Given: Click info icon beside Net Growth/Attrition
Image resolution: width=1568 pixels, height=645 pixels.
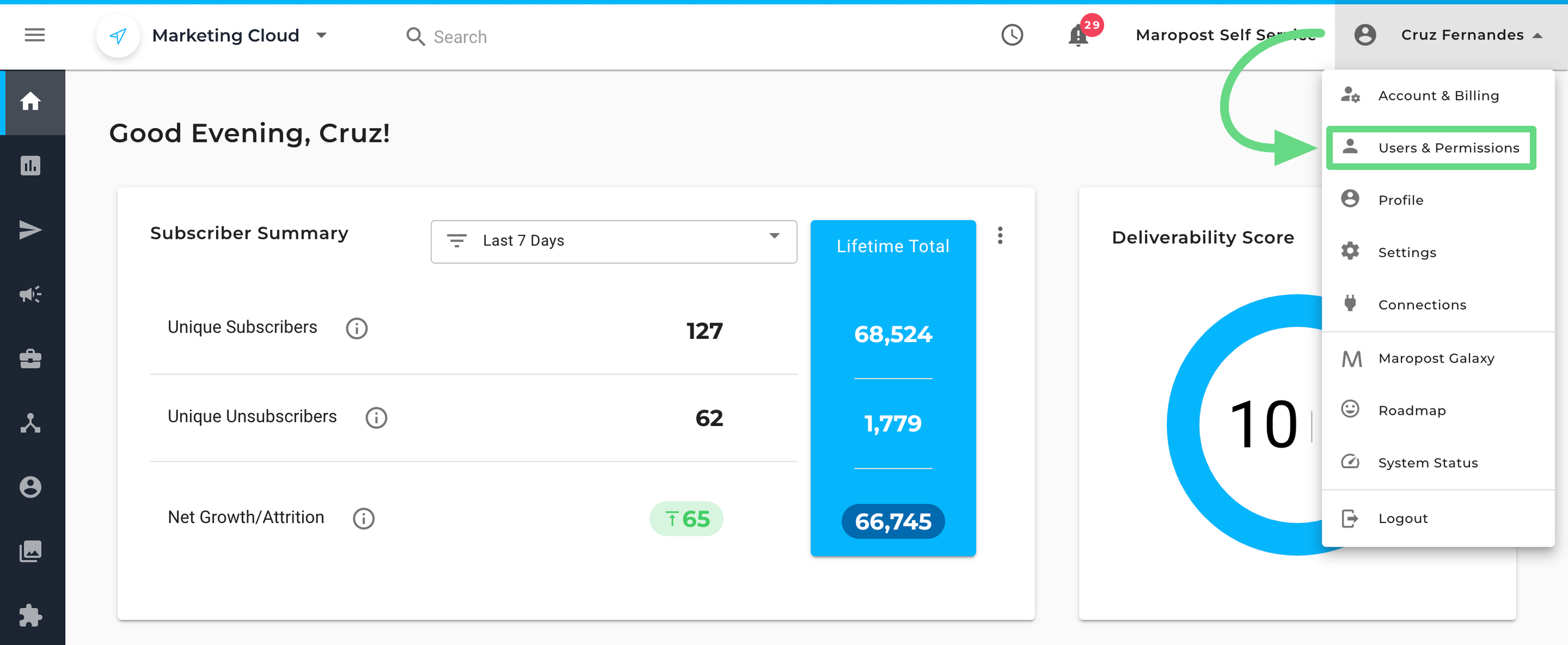Looking at the screenshot, I should [363, 518].
